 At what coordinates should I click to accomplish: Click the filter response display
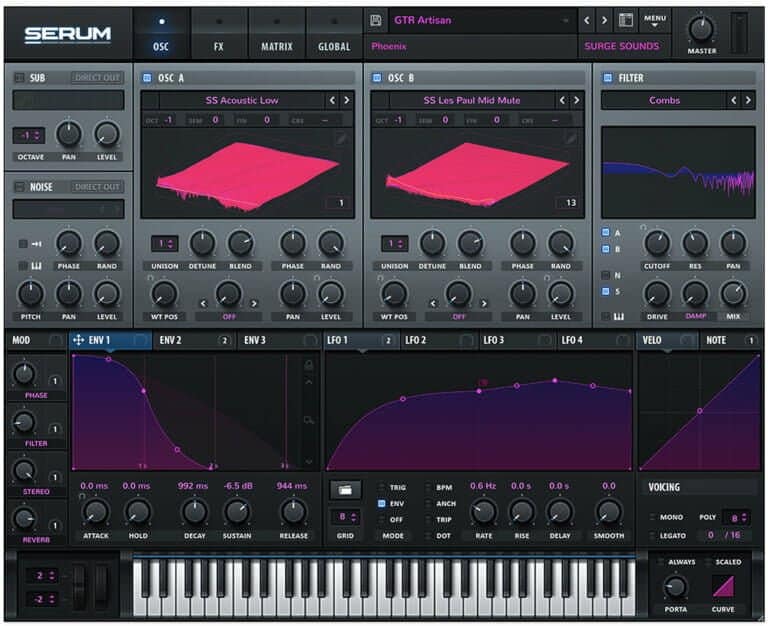(x=678, y=172)
